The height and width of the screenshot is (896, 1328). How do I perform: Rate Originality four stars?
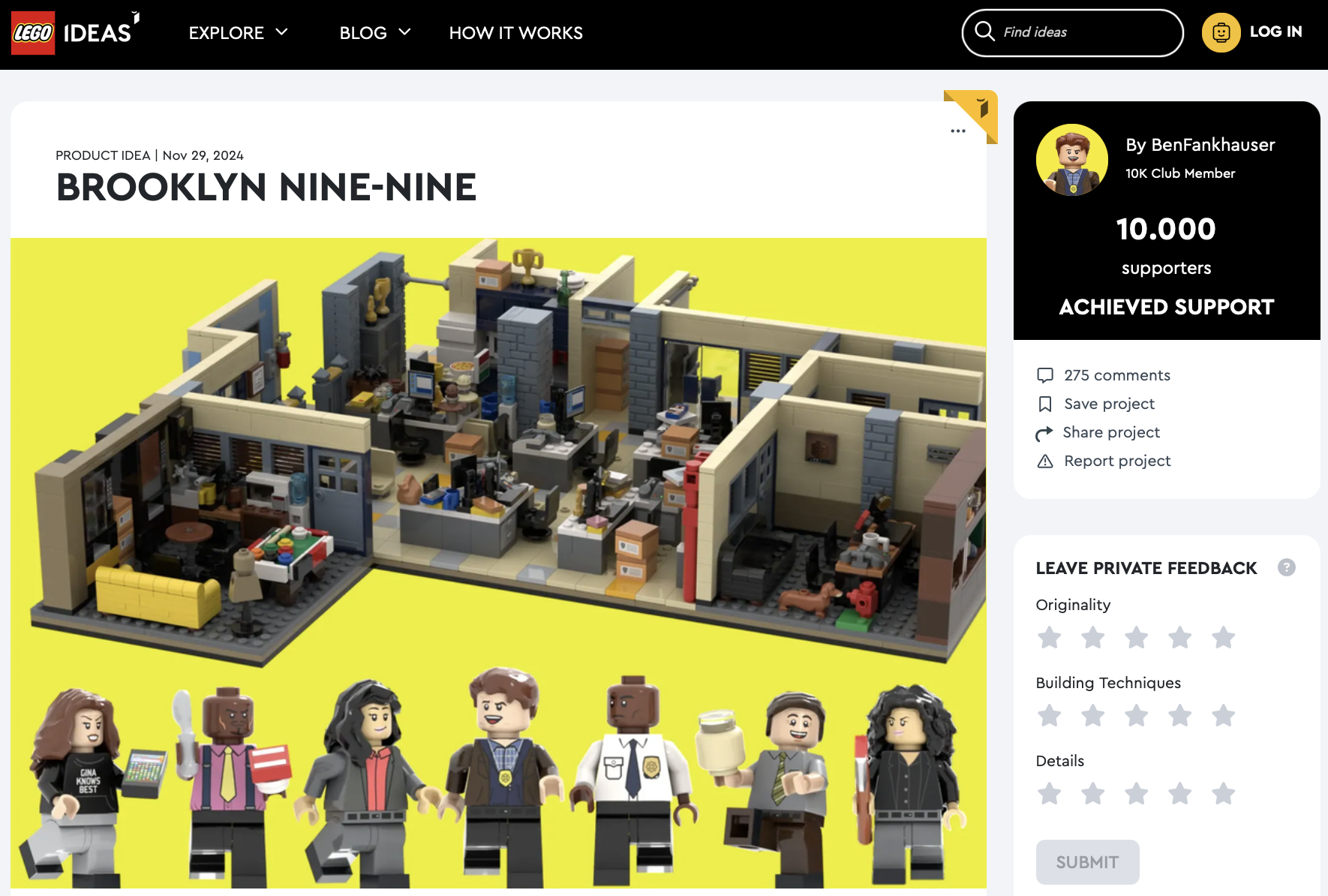[x=1179, y=638]
